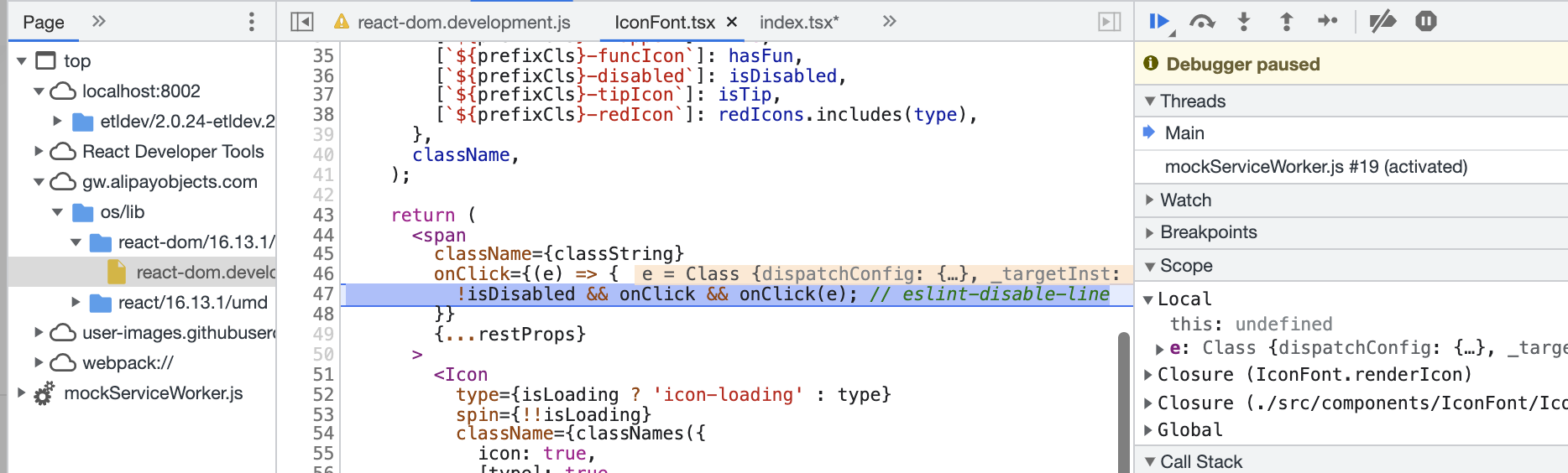Click 'this: undefined' scope entry

click(1251, 325)
